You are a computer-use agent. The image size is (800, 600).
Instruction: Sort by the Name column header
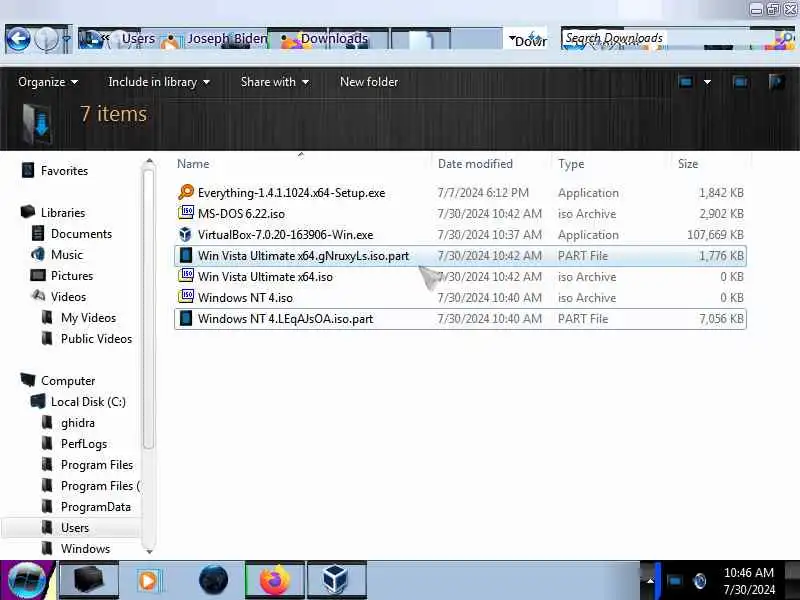click(x=193, y=164)
